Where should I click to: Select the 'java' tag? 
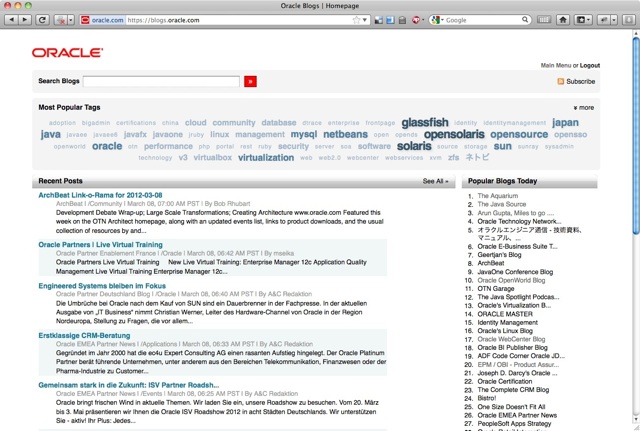[51, 134]
